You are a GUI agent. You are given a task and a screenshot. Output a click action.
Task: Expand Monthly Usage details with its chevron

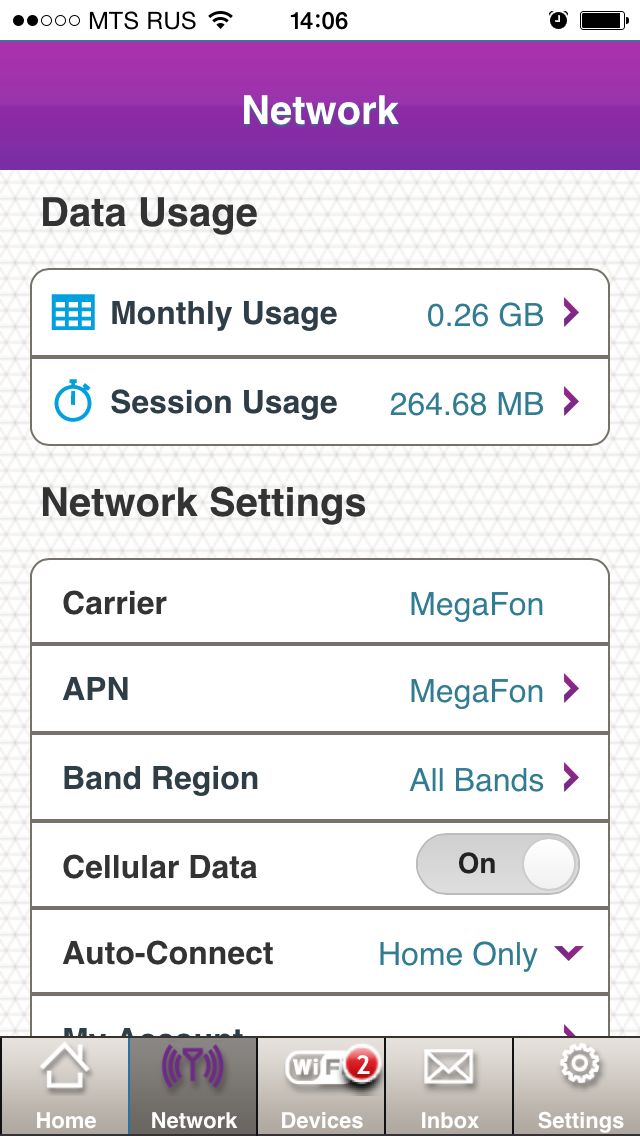pyautogui.click(x=570, y=313)
